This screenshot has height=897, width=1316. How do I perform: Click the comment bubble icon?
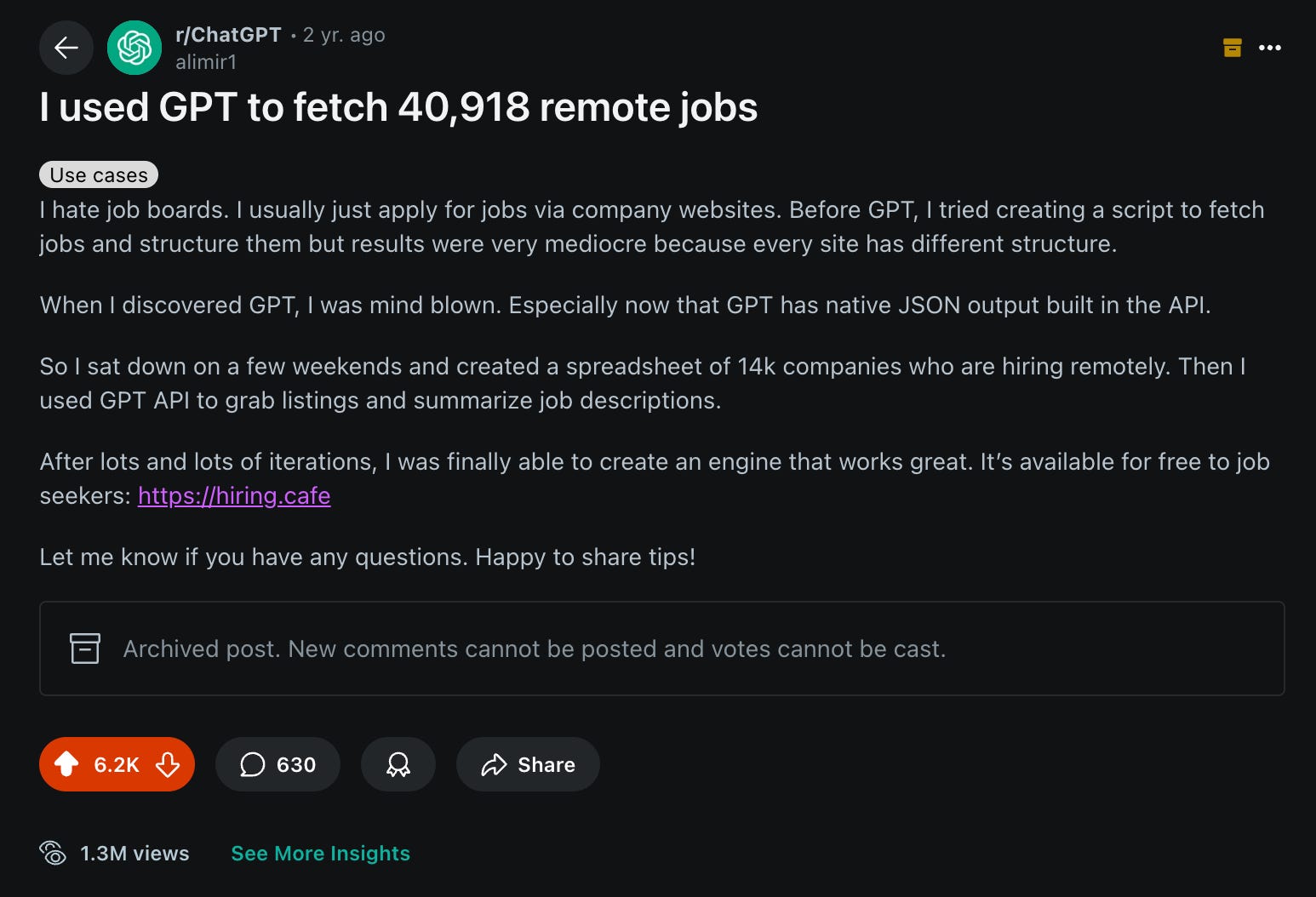[x=253, y=764]
